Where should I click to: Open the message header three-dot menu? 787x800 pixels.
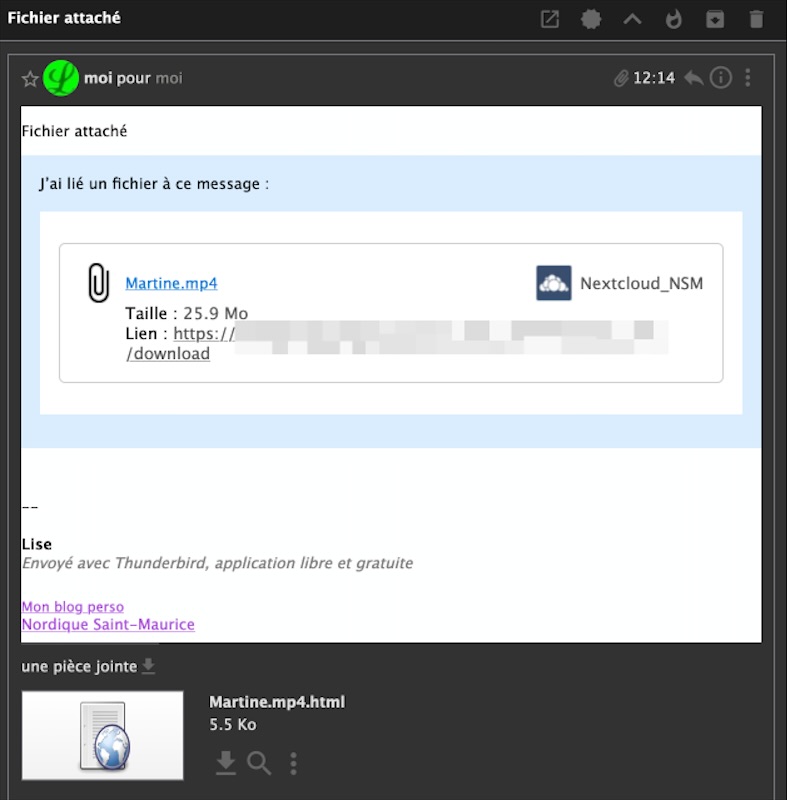(748, 78)
